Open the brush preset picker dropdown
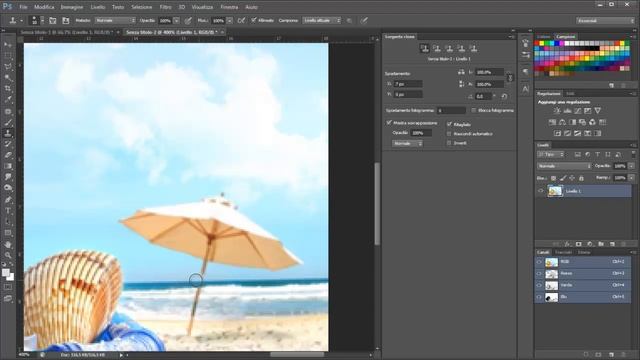Viewport: 640px width, 360px height. [x=42, y=20]
